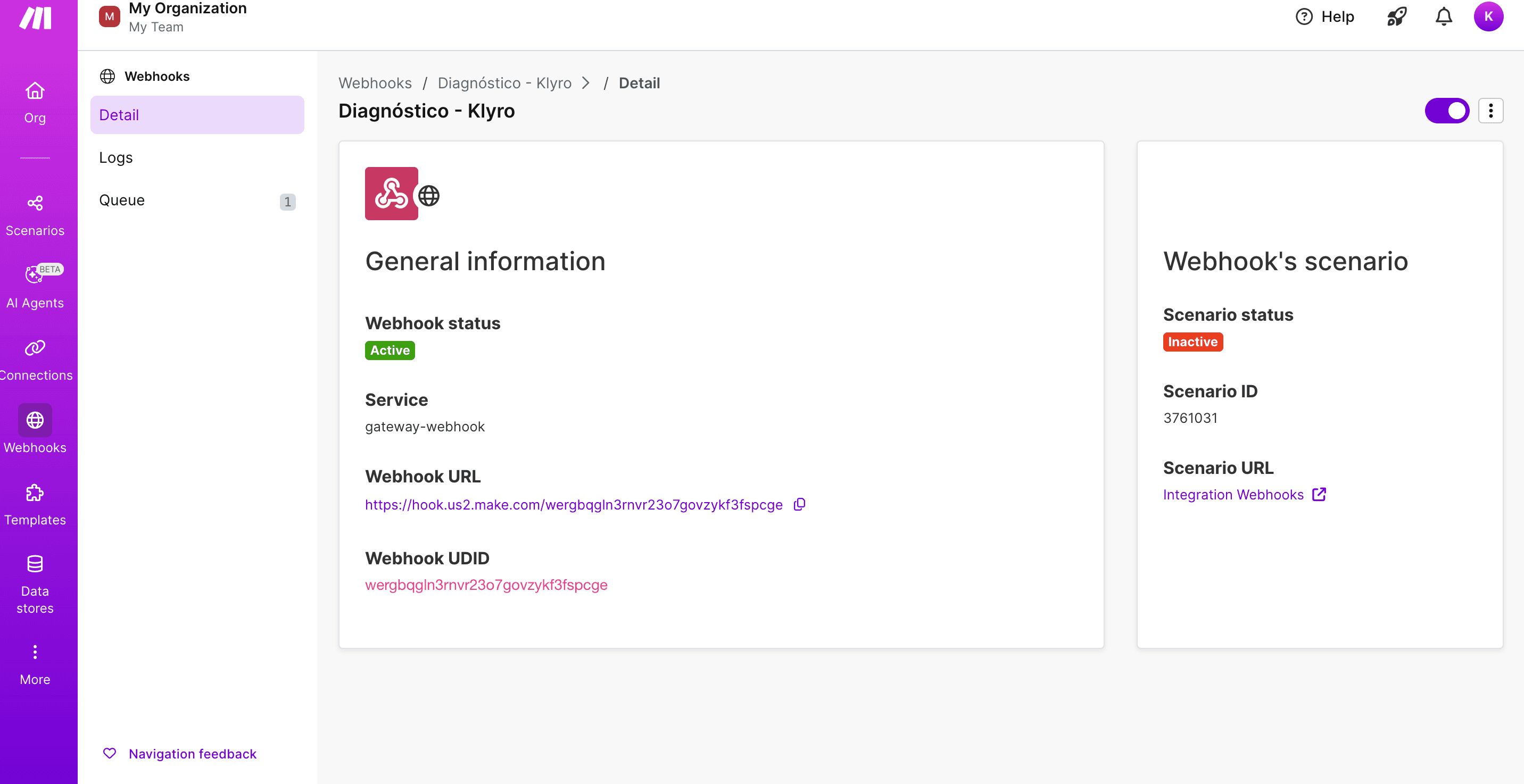Open notifications bell
The image size is (1524, 784).
point(1444,16)
